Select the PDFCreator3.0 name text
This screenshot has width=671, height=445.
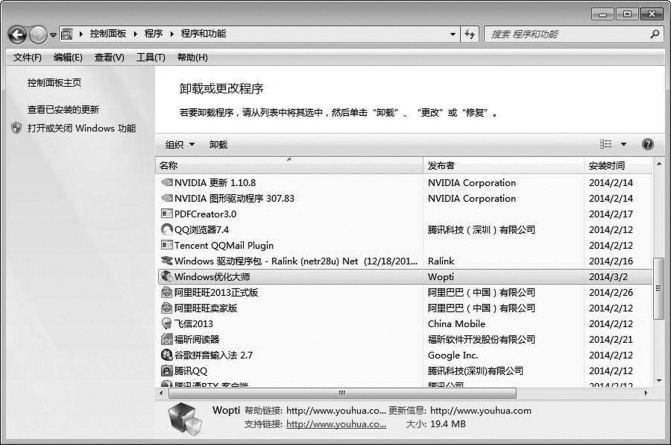coord(205,214)
